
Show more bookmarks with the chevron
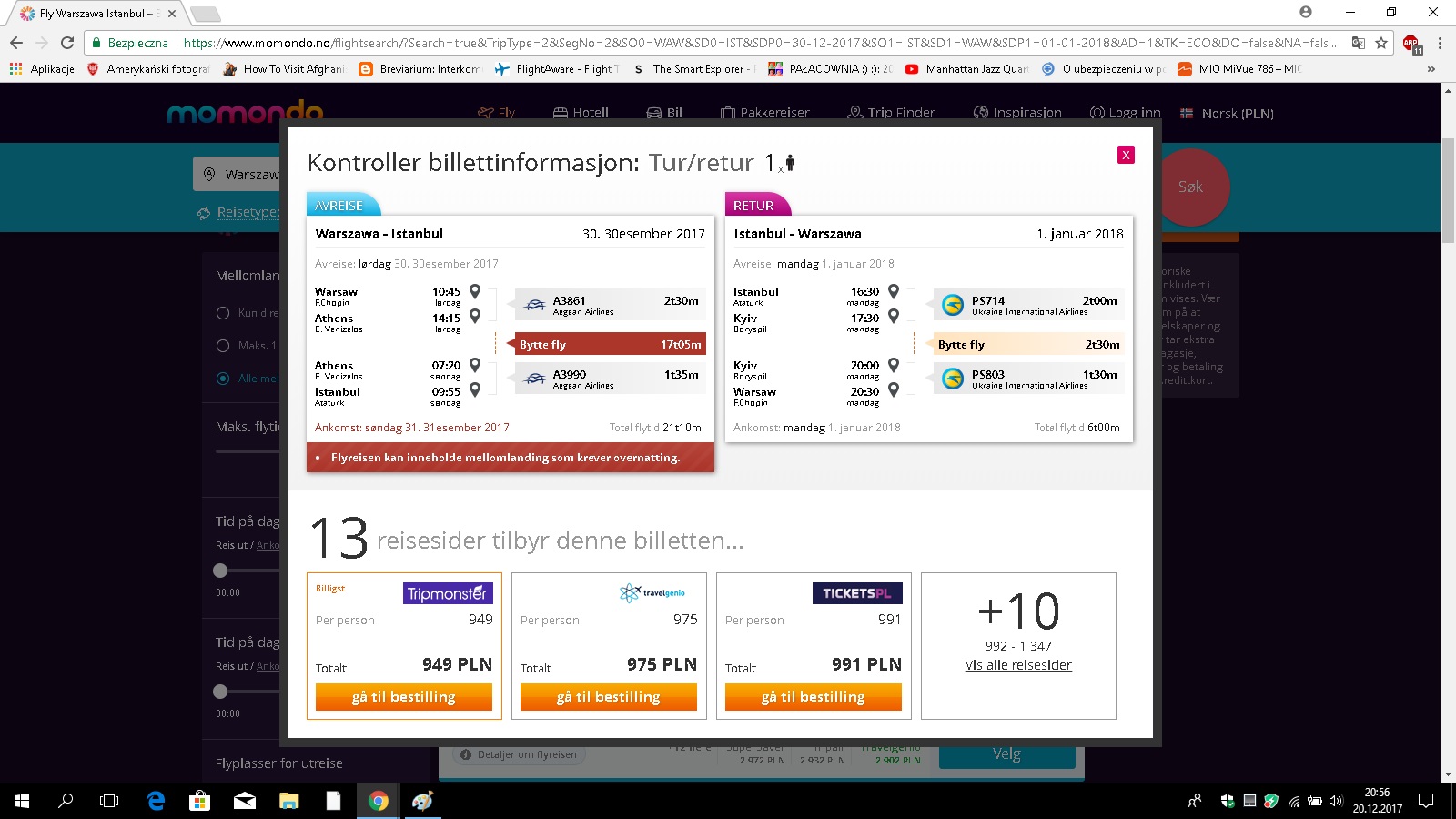(x=1431, y=68)
